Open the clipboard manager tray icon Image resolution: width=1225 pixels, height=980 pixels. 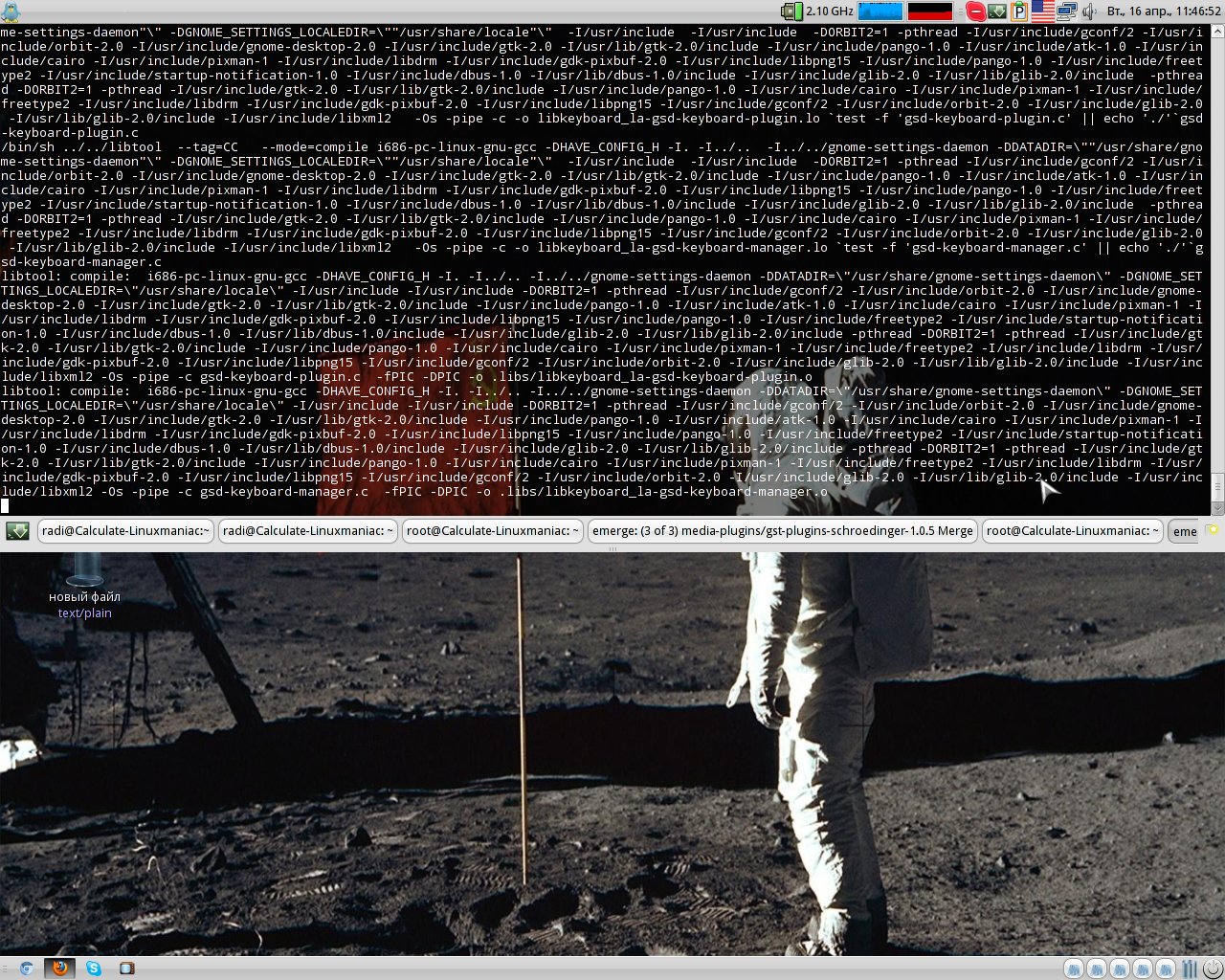pyautogui.click(x=1019, y=11)
